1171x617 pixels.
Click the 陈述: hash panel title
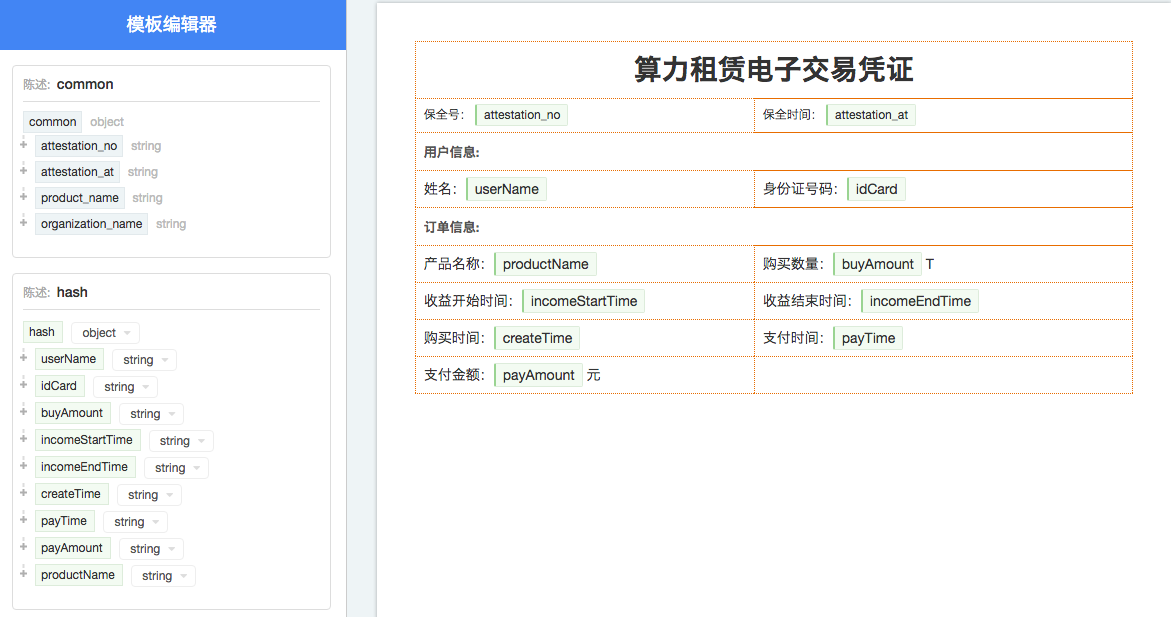(55, 292)
